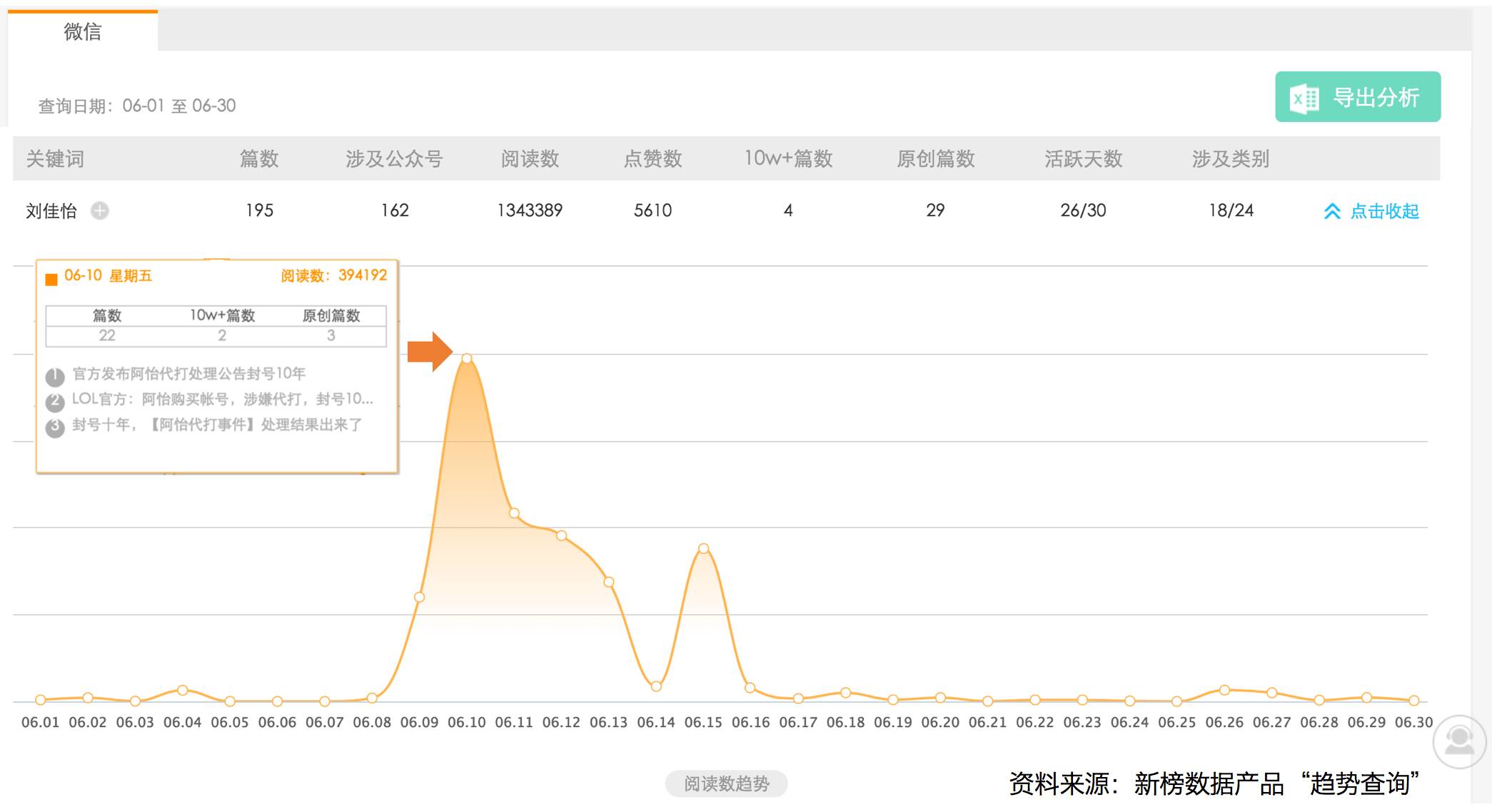
Task: Click the plus icon next to 刘佳怡
Action: [100, 211]
